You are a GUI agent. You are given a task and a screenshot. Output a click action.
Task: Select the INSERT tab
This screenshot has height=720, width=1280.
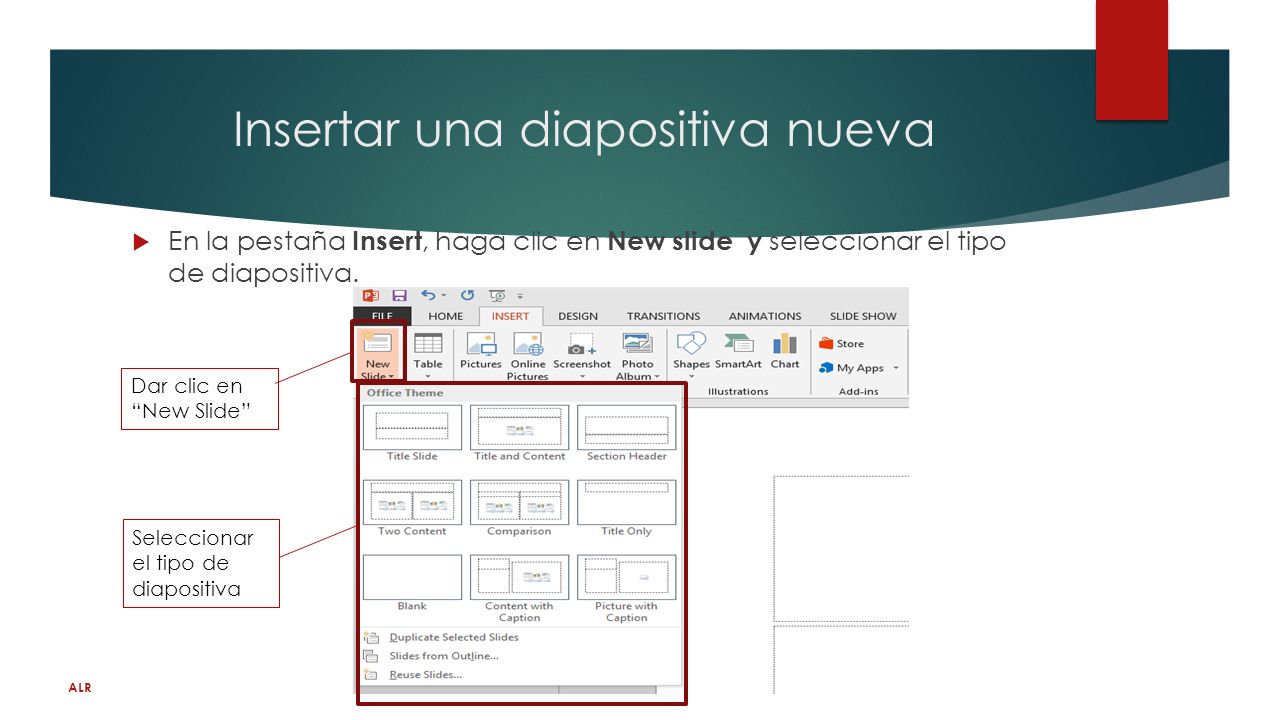pos(511,316)
